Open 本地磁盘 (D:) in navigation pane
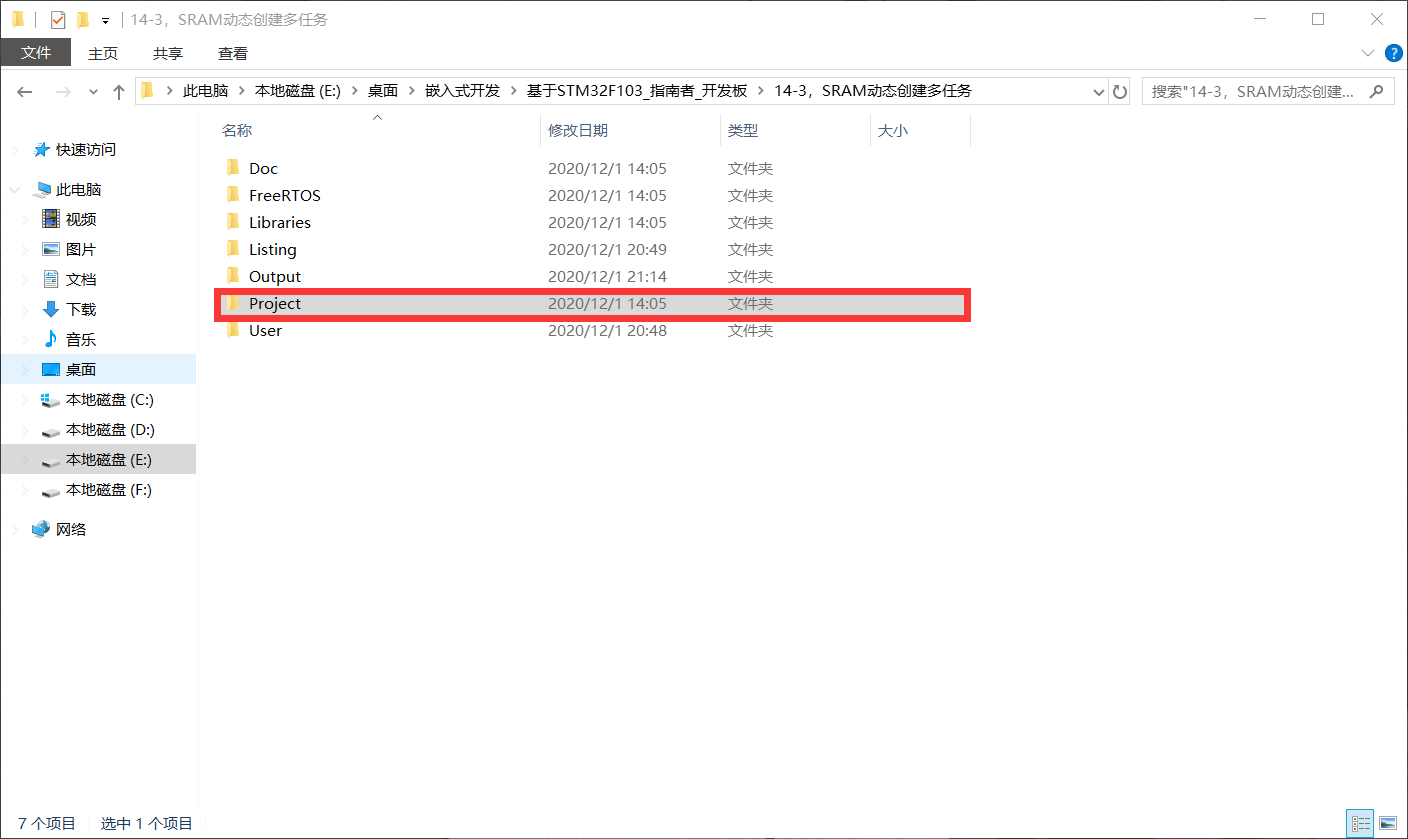 coord(110,429)
